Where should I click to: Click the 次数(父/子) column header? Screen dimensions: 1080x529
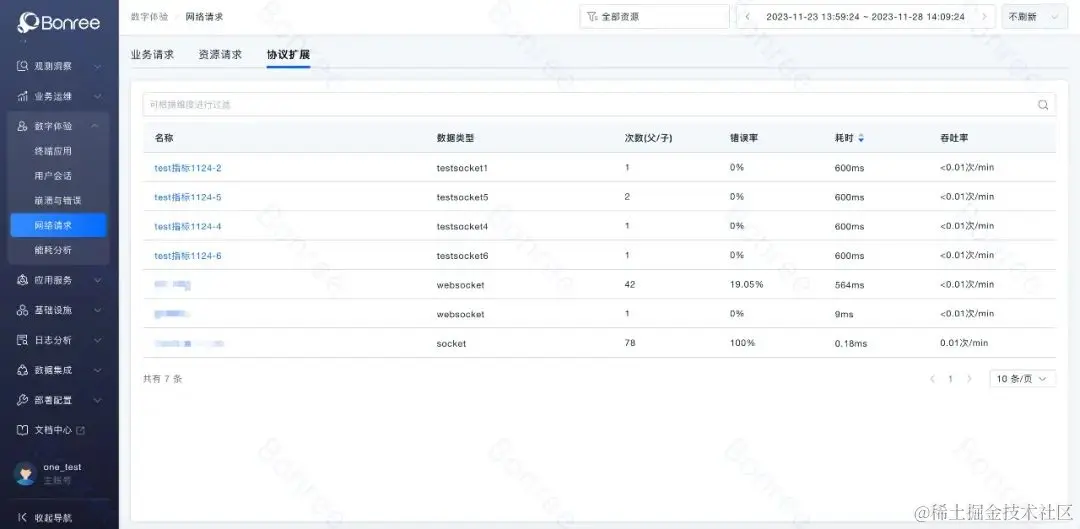pyautogui.click(x=648, y=138)
